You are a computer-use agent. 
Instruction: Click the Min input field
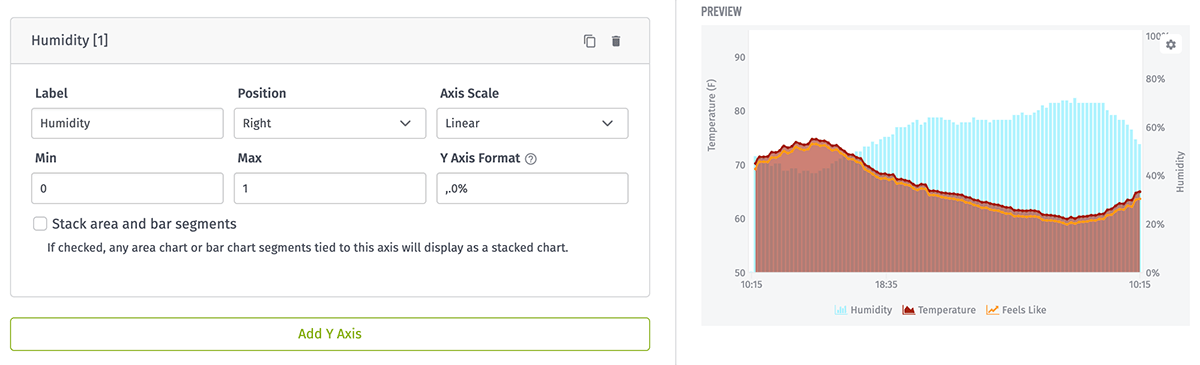[127, 188]
